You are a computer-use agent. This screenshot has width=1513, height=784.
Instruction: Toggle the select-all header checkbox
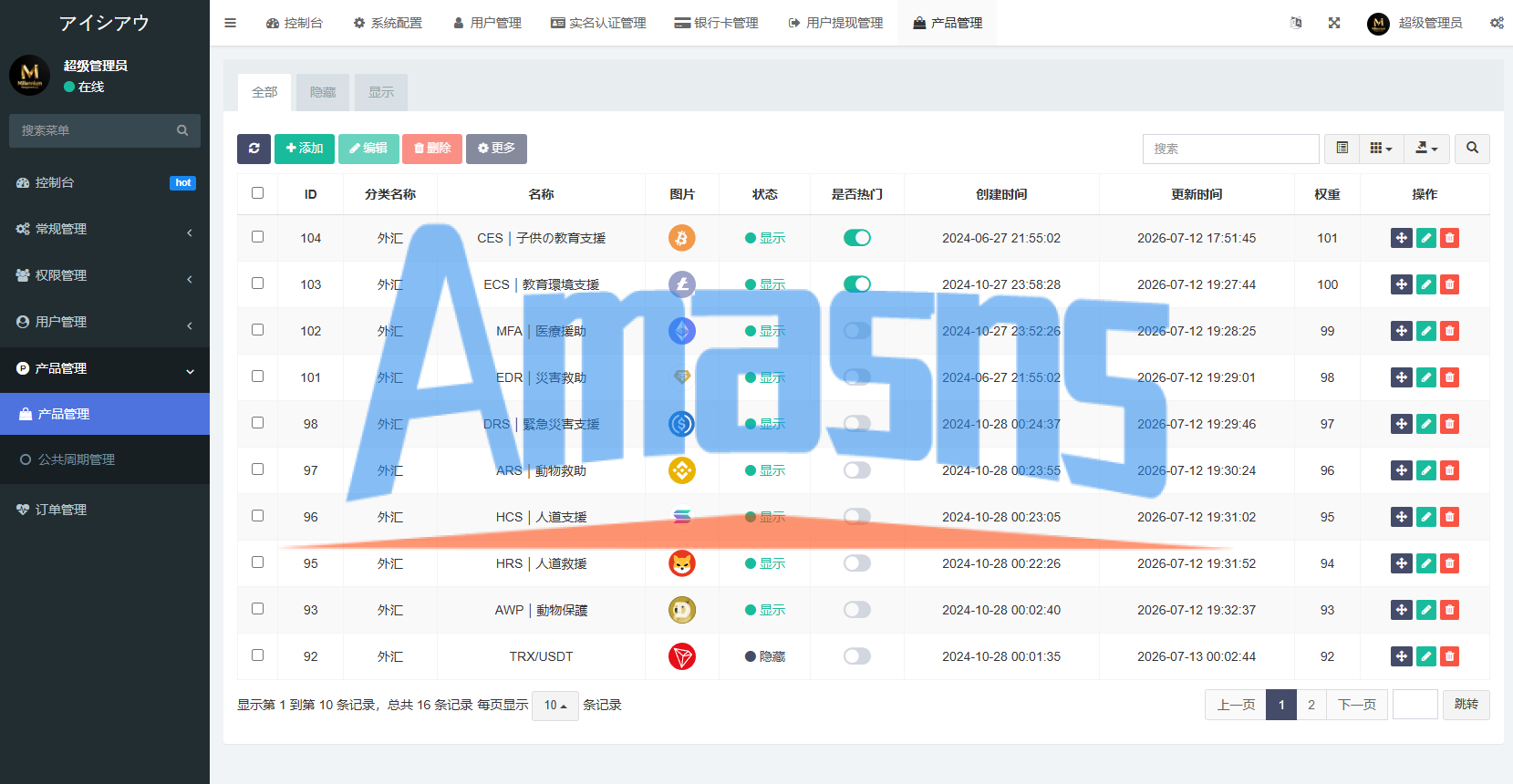click(257, 193)
